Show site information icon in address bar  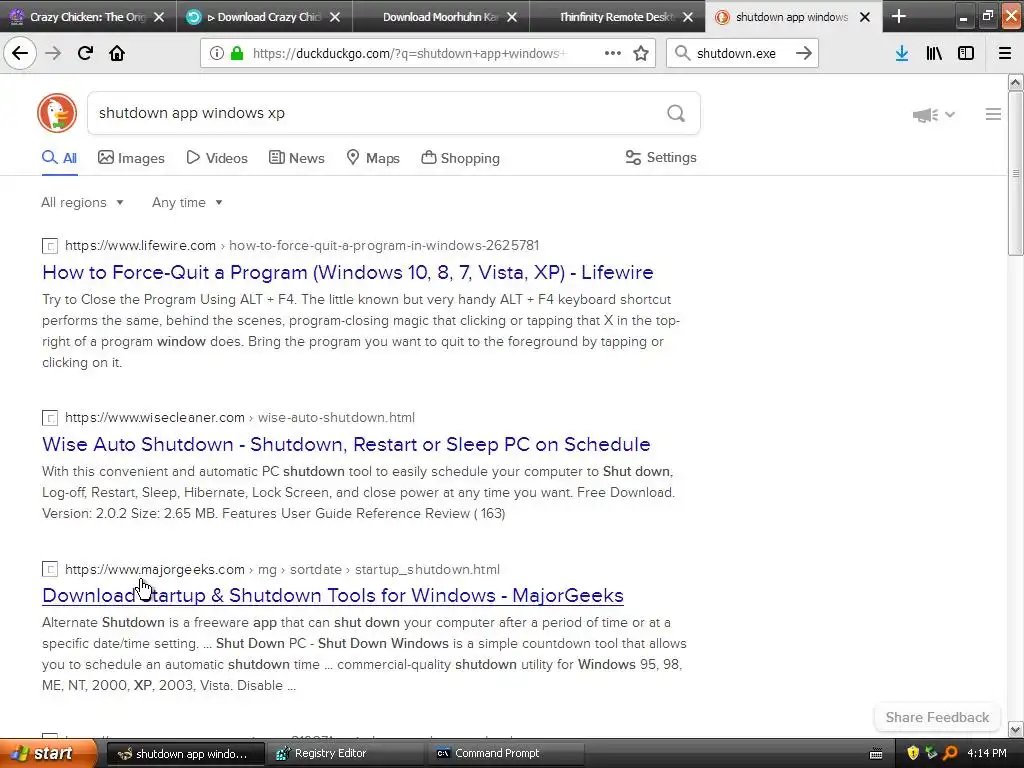point(216,53)
